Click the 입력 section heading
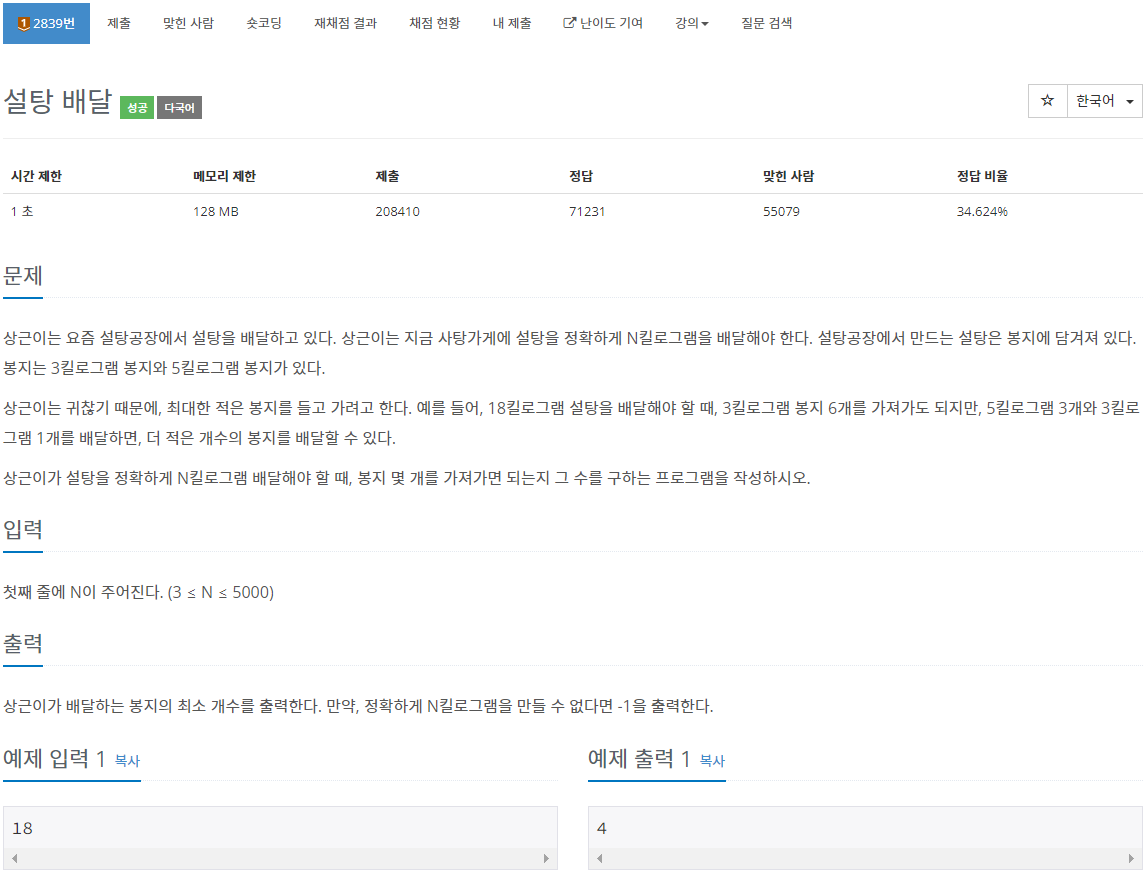 click(x=23, y=529)
